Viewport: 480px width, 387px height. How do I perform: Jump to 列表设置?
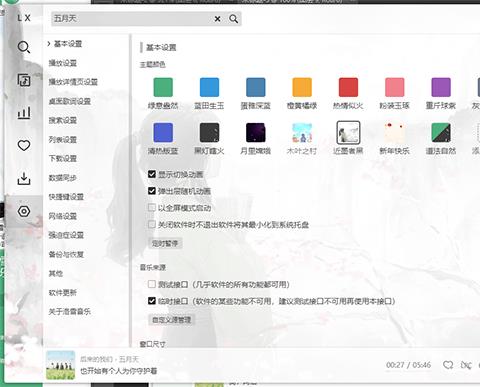tap(63, 139)
